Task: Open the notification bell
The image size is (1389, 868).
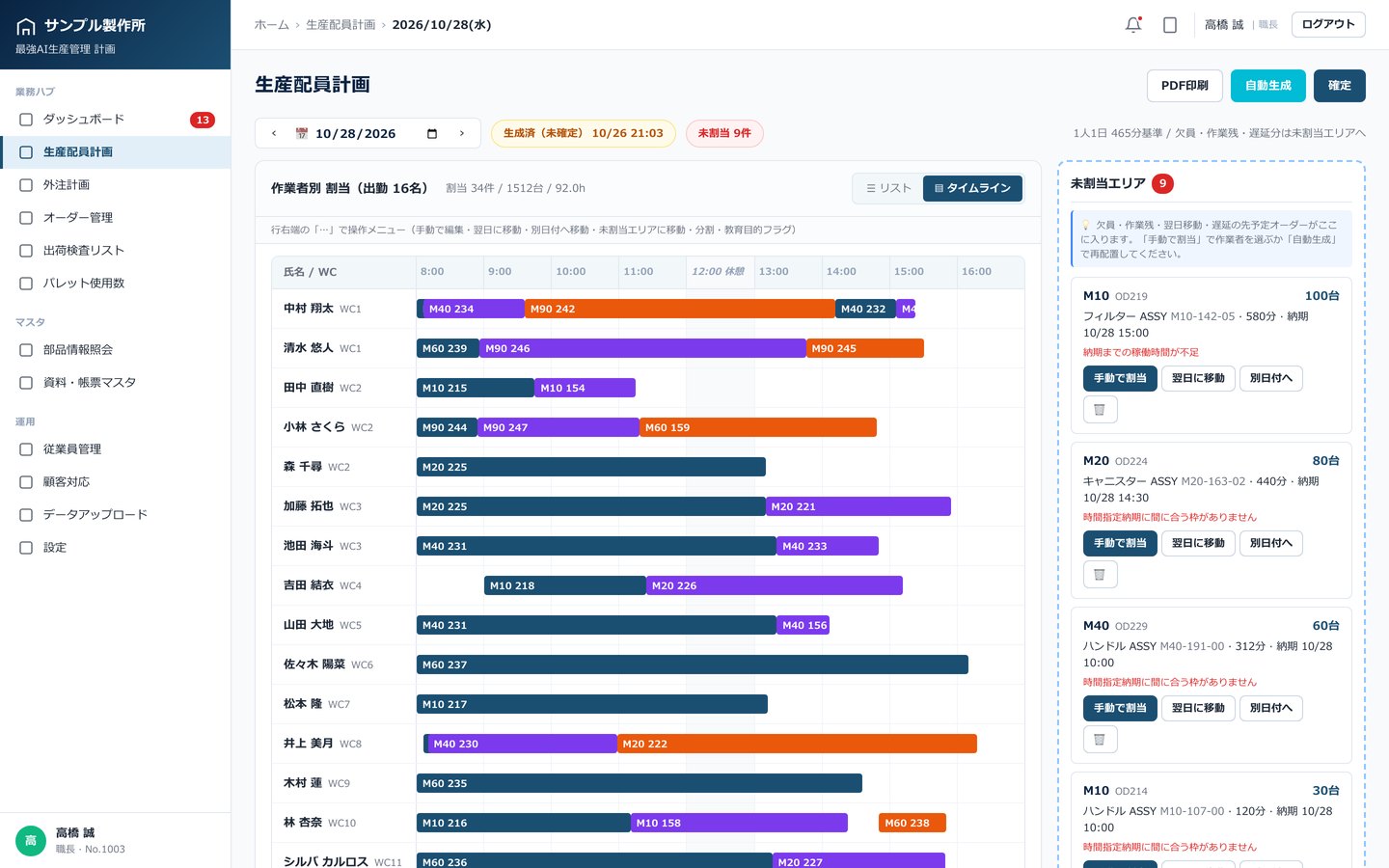Action: coord(1133,25)
